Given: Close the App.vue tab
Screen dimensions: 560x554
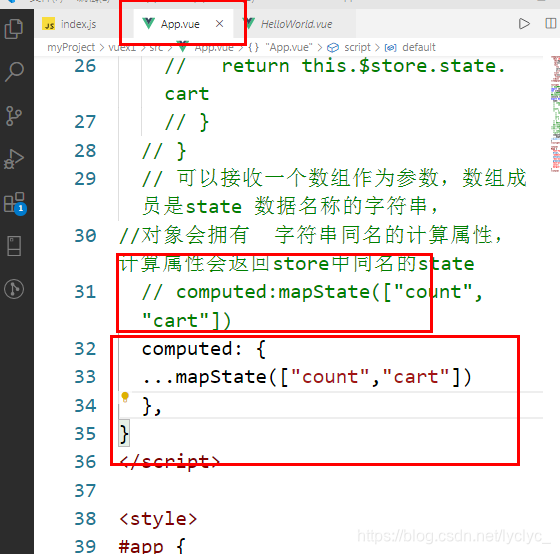Looking at the screenshot, I should (220, 24).
